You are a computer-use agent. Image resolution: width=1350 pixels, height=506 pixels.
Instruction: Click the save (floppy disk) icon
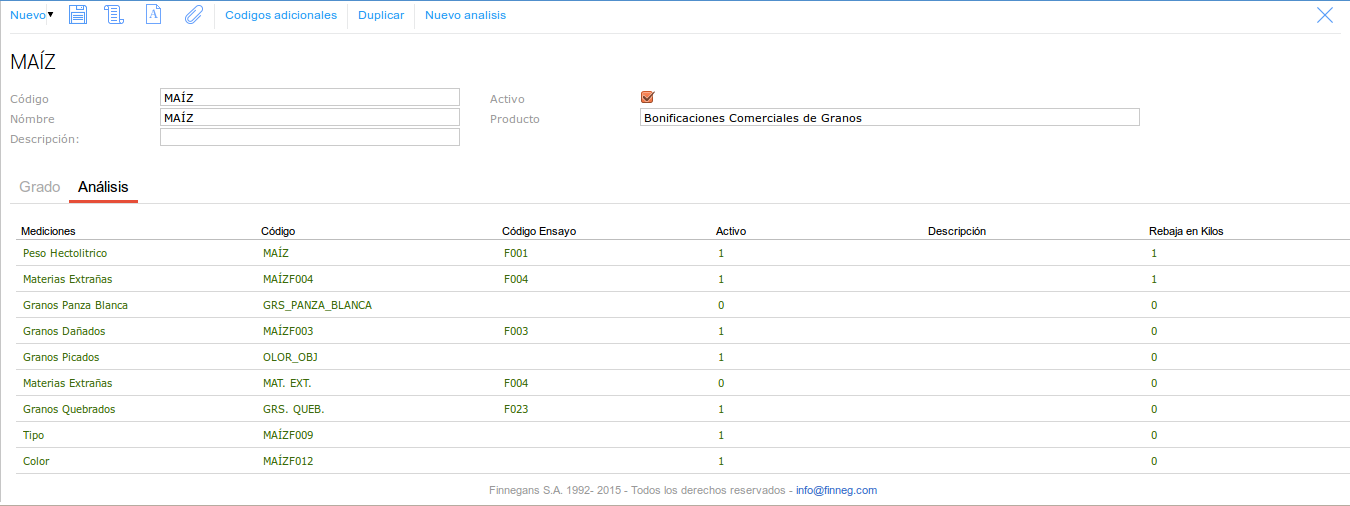(79, 15)
